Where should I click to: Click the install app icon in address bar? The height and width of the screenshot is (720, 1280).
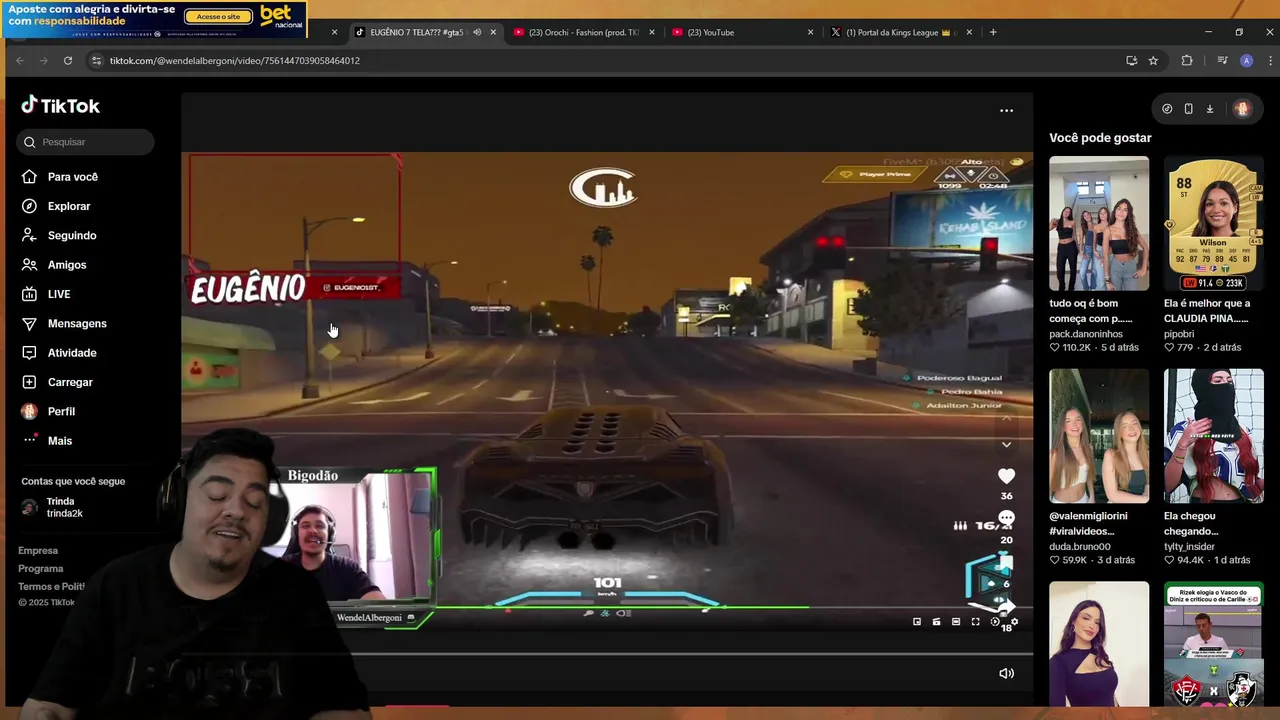(1131, 61)
